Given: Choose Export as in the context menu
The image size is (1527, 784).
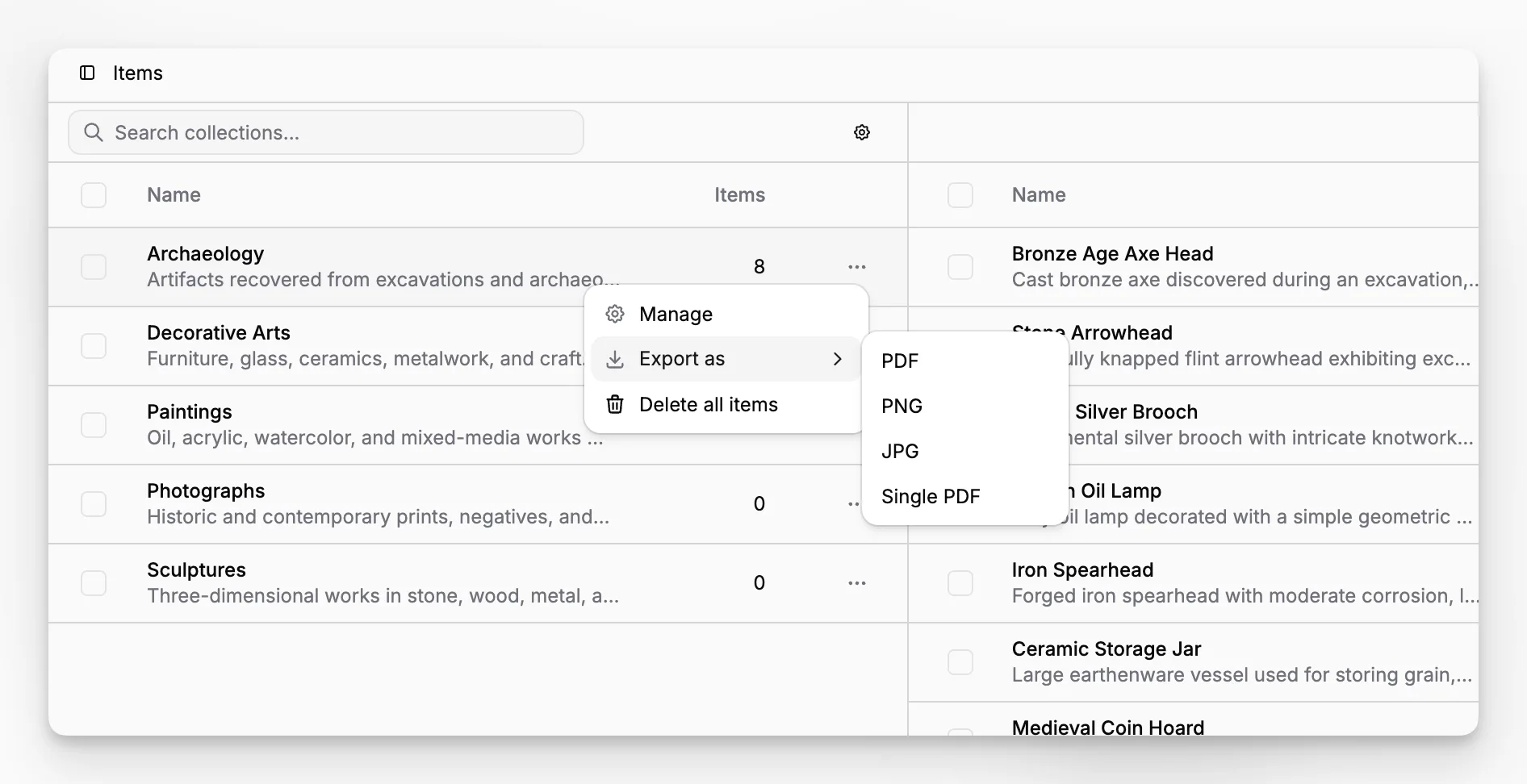Looking at the screenshot, I should [726, 359].
